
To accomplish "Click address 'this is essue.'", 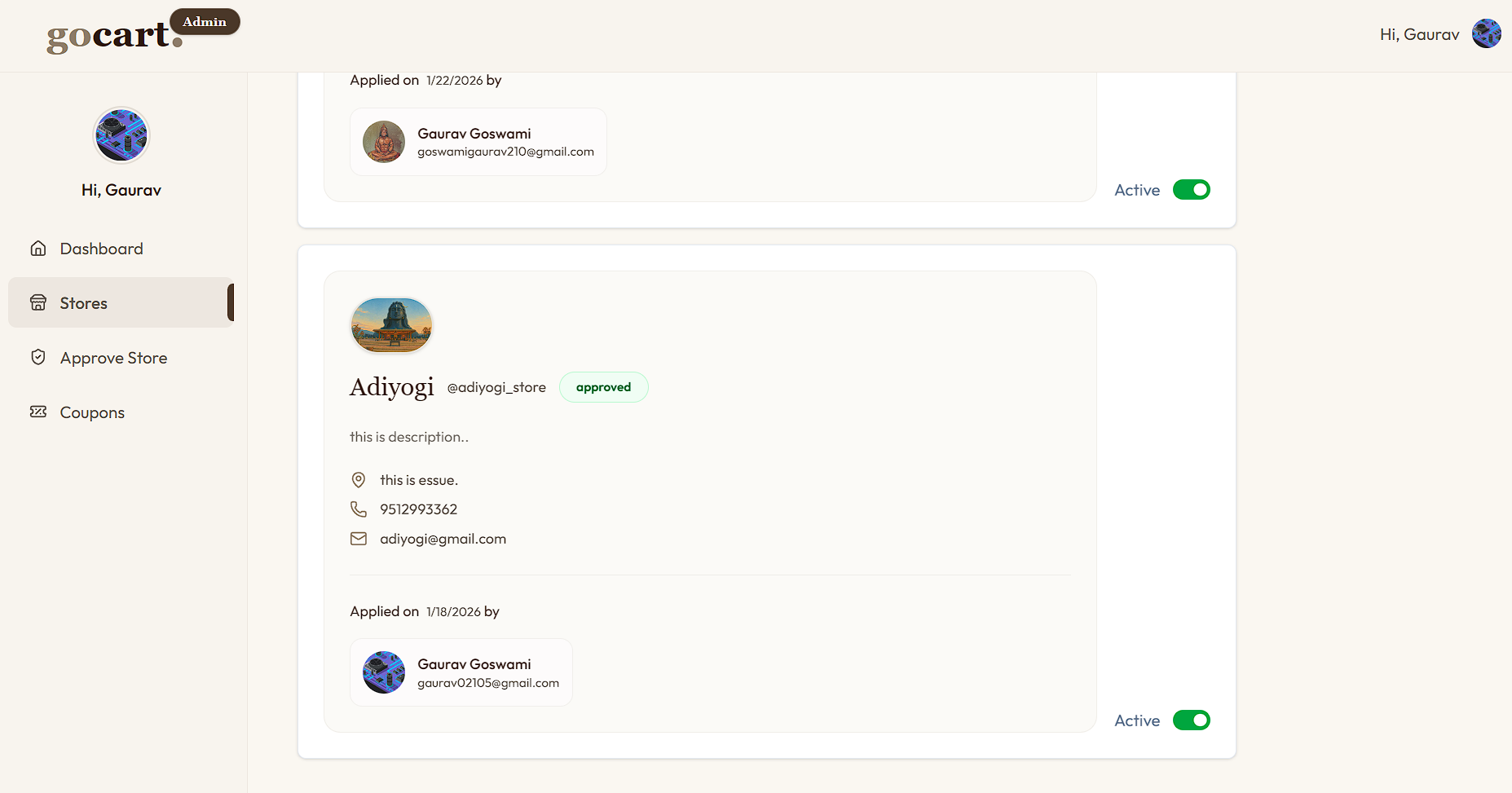I will coord(419,480).
